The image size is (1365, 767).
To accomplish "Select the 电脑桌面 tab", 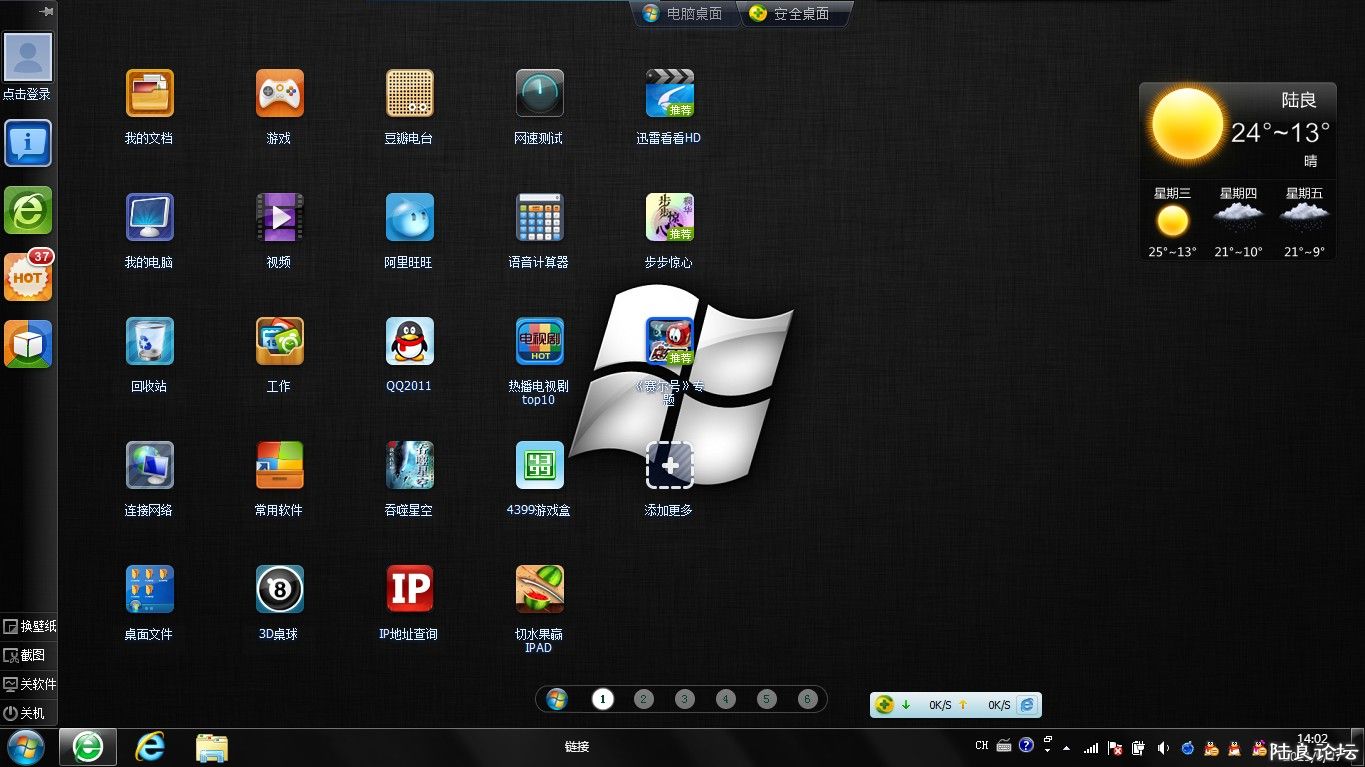I will click(686, 14).
